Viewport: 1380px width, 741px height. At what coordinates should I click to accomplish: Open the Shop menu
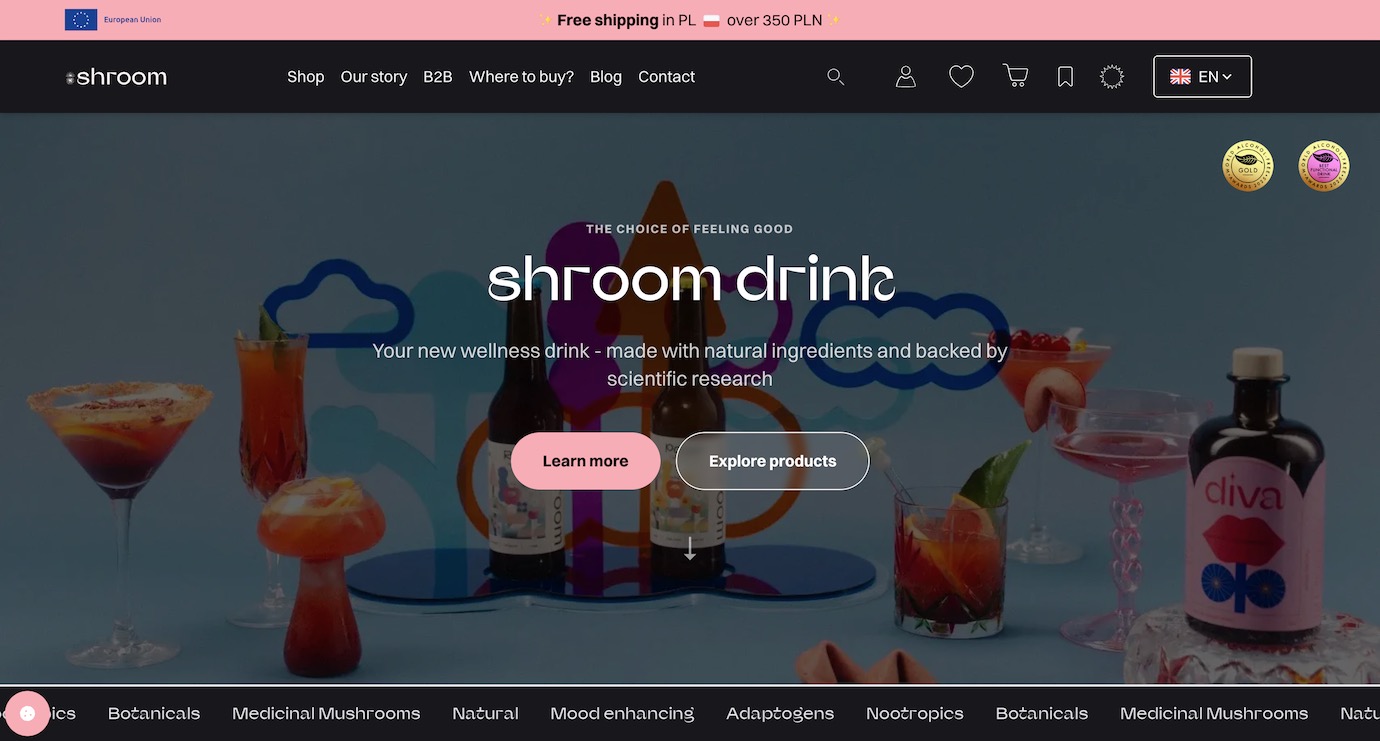(x=305, y=76)
